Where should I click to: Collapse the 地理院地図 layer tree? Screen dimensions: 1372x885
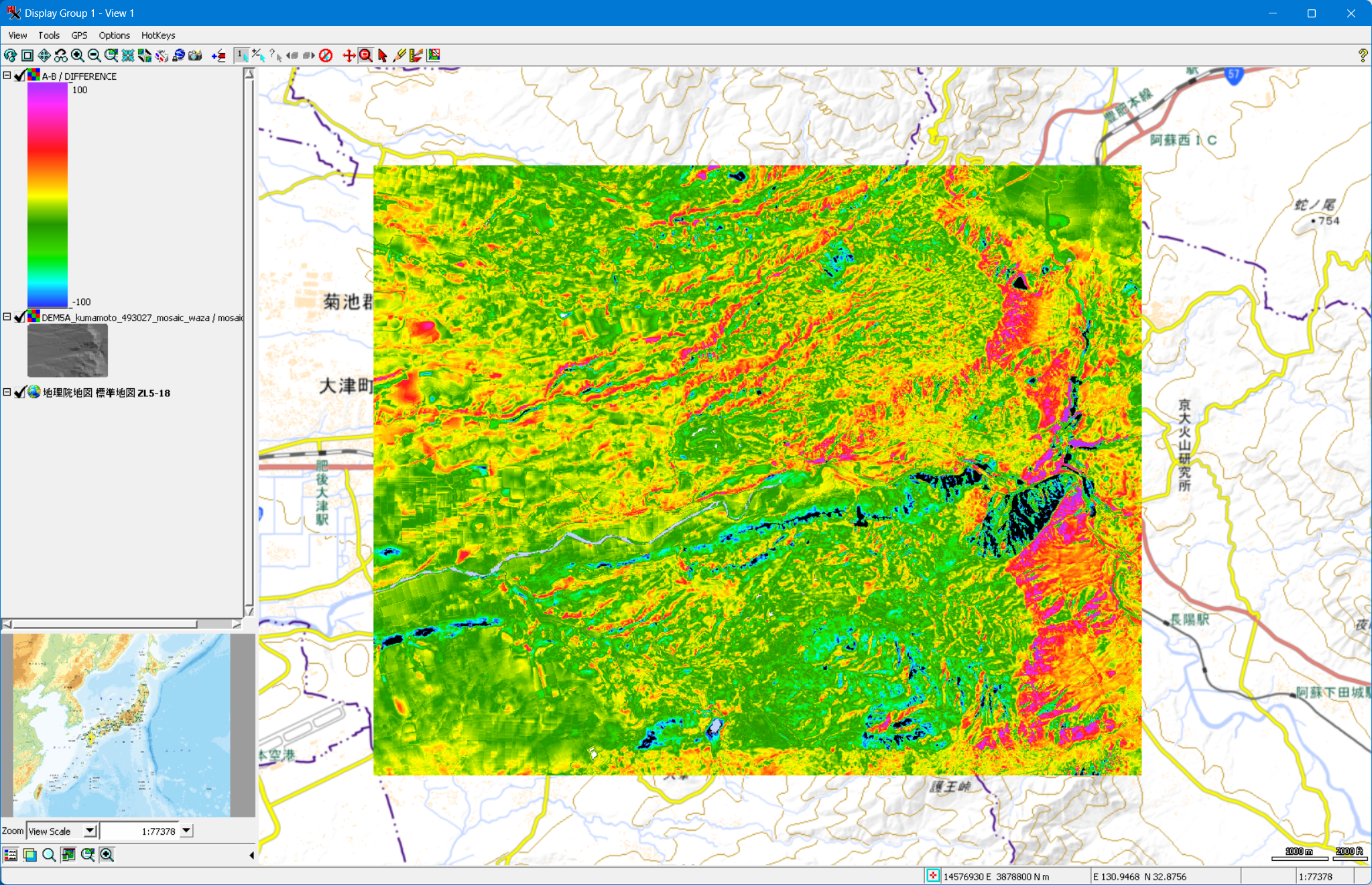point(7,392)
